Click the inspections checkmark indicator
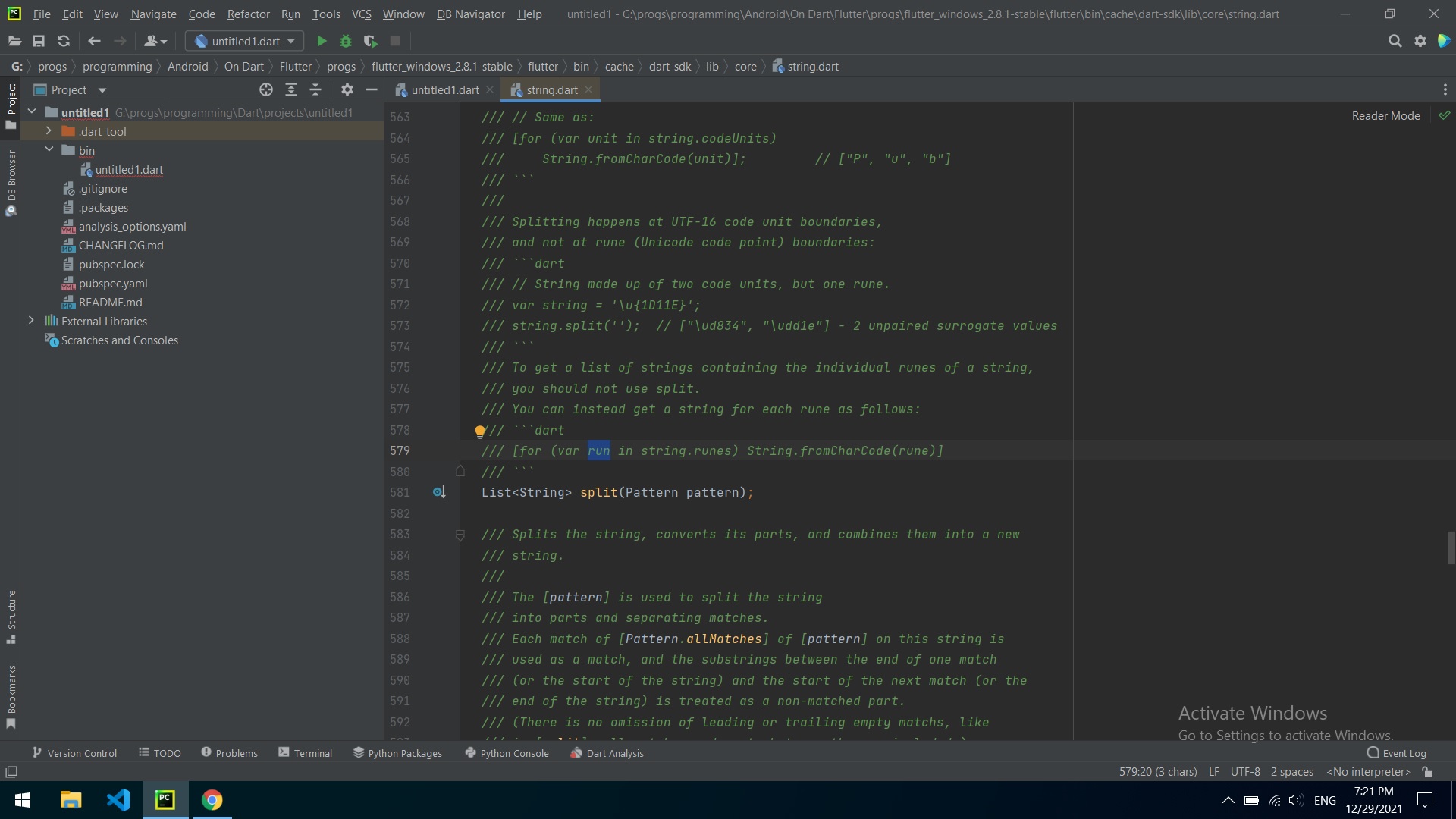Viewport: 1456px width, 819px height. click(1445, 115)
